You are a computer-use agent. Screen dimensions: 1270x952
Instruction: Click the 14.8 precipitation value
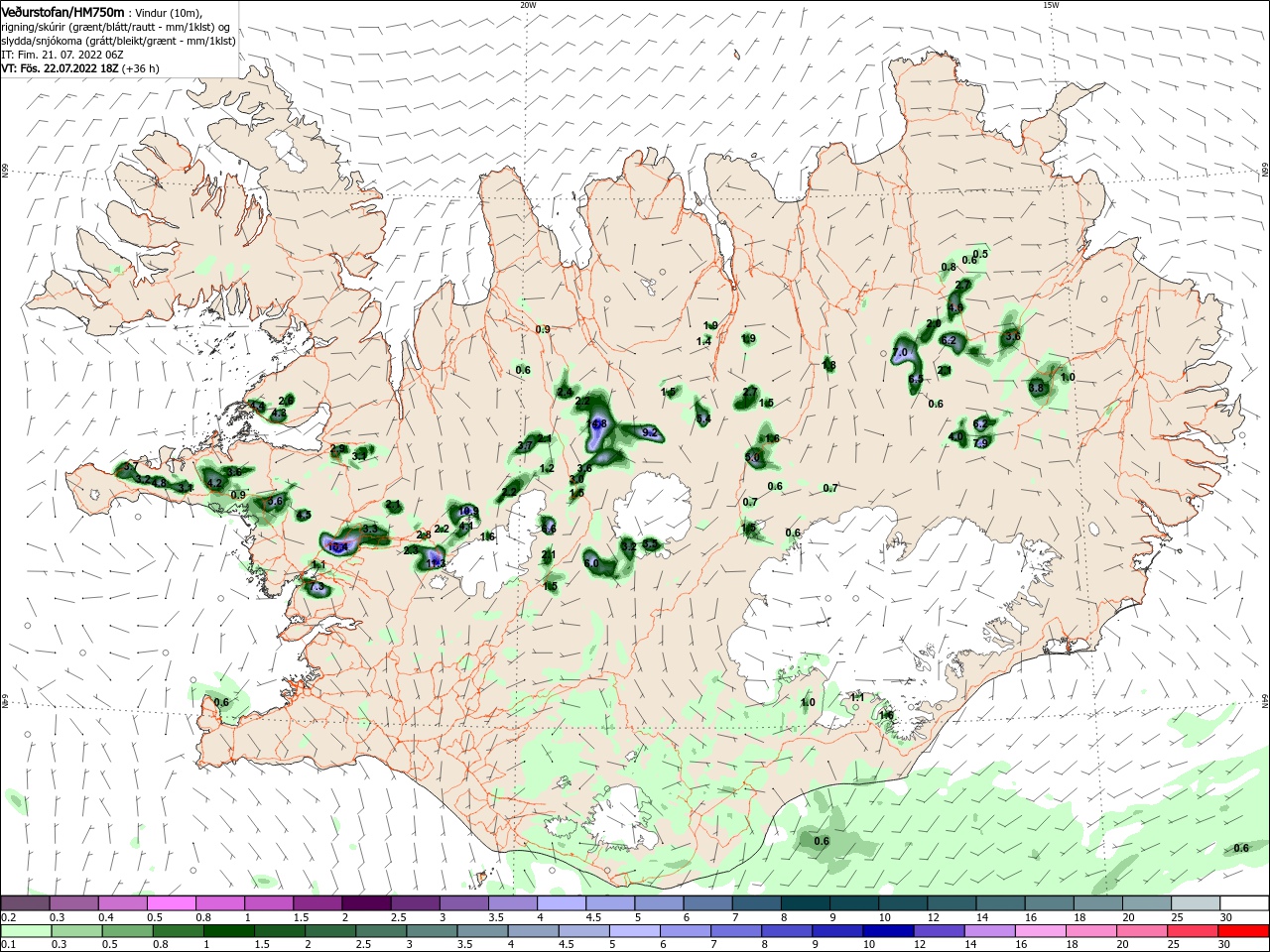pos(597,423)
